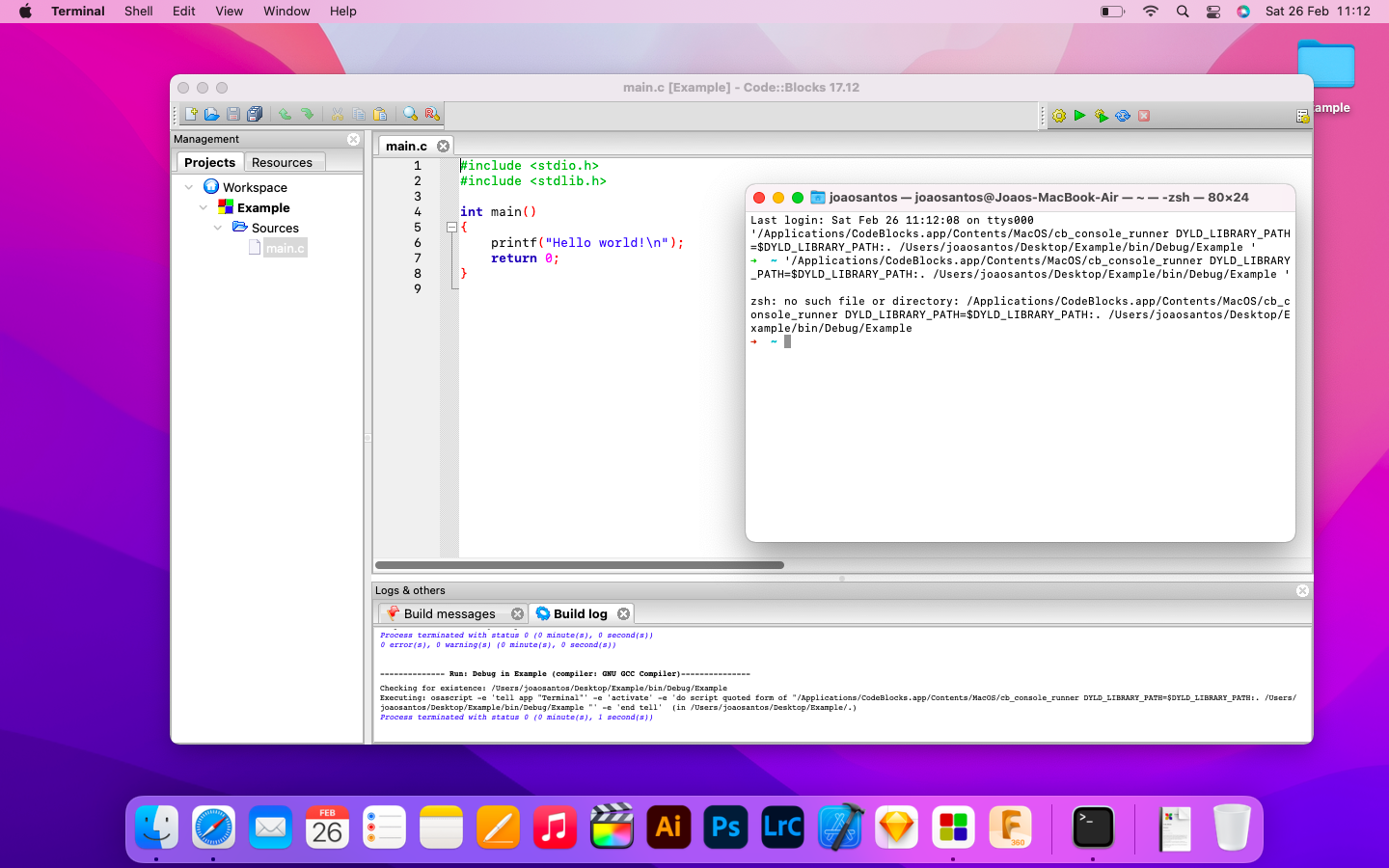Image resolution: width=1389 pixels, height=868 pixels.
Task: Click the blue Rebuild icon
Action: pos(1123,116)
